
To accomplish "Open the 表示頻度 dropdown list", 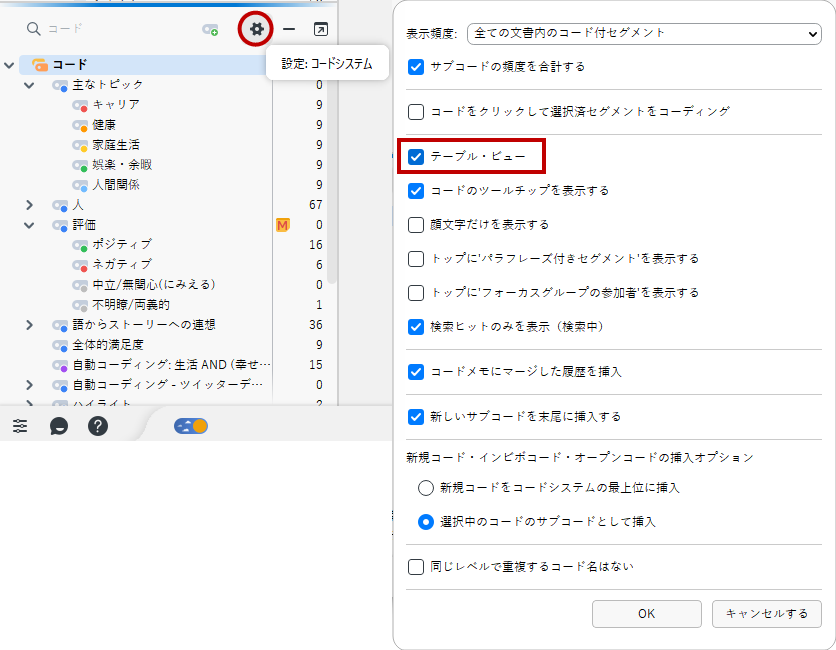I will pos(644,34).
